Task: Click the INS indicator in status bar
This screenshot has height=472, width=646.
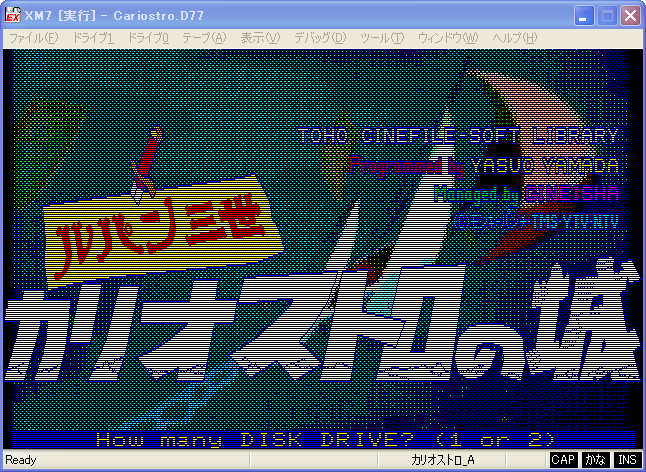Action: (627, 460)
